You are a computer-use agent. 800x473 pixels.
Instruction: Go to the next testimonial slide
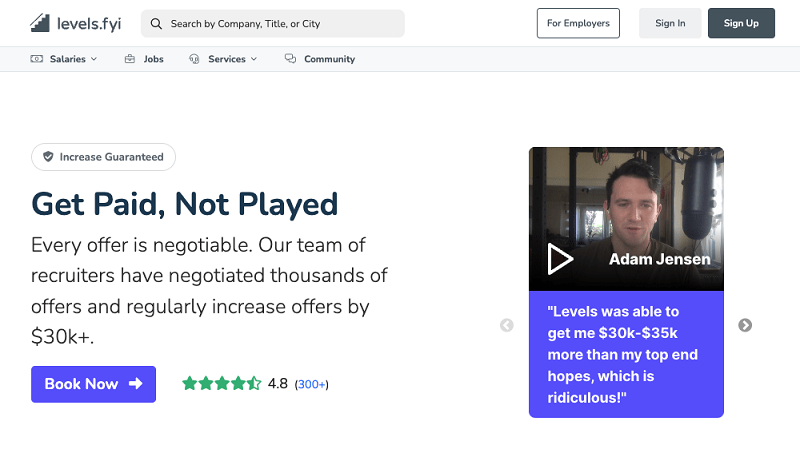pos(745,325)
